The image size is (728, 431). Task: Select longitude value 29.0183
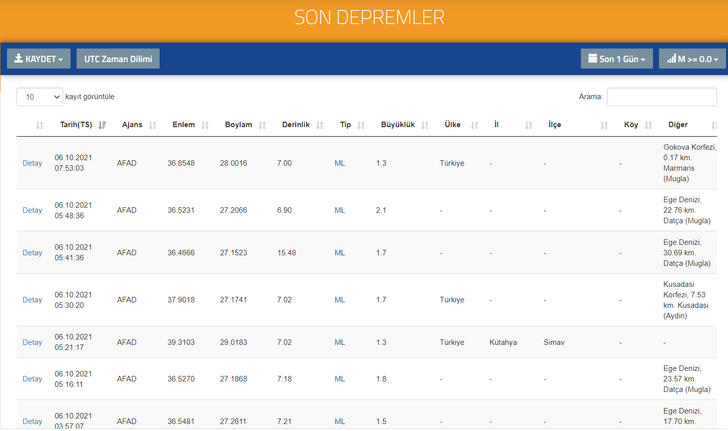click(x=234, y=342)
